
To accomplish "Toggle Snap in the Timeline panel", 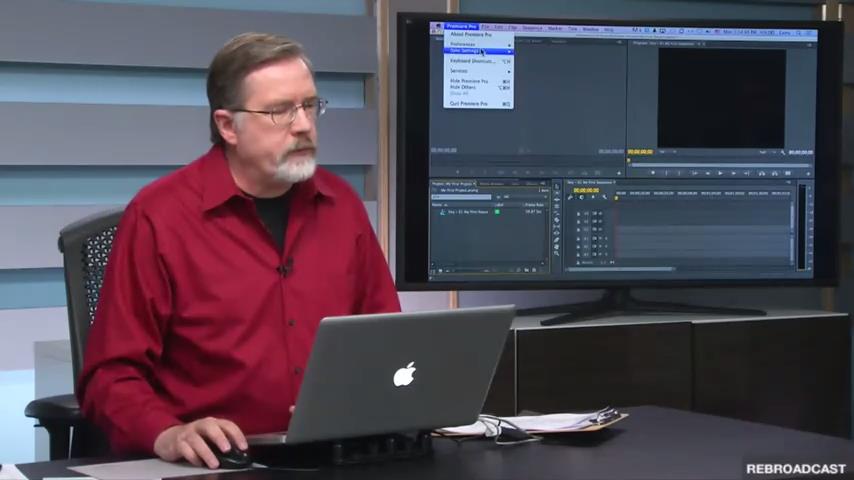I will (582, 197).
